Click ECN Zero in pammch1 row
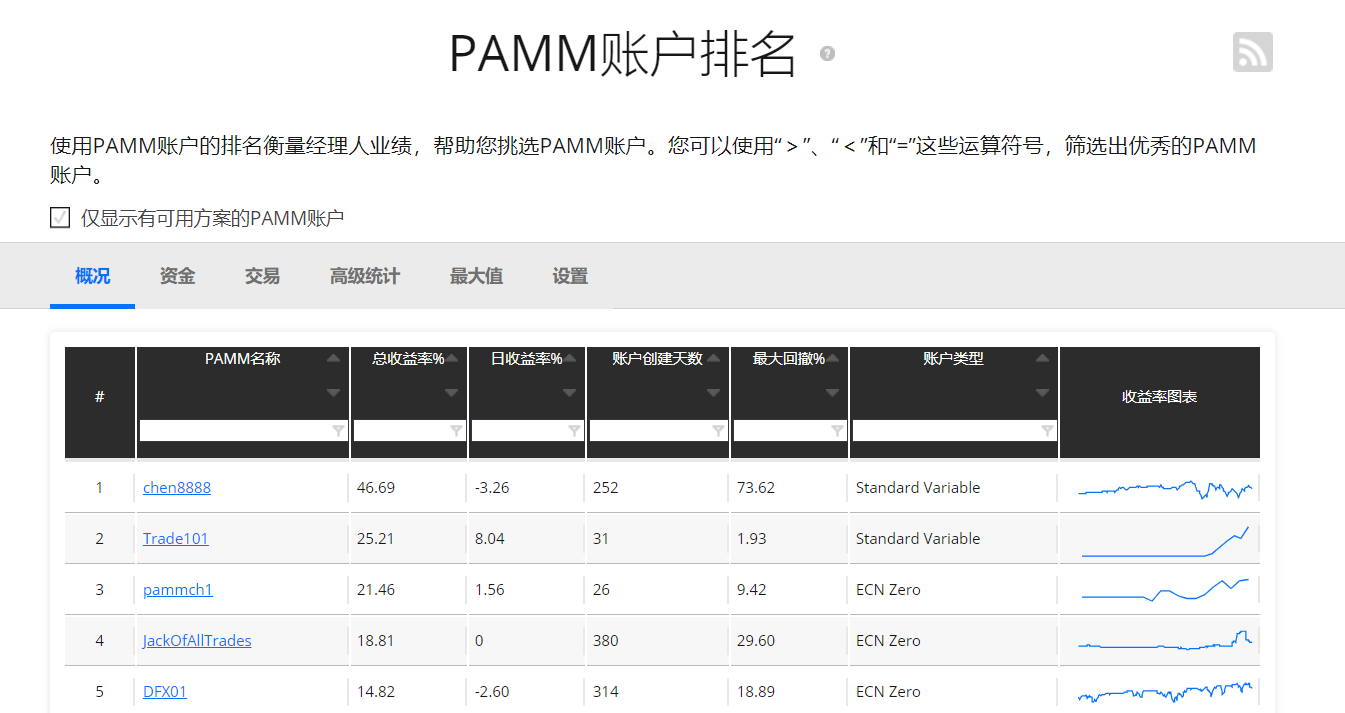Image resolution: width=1345 pixels, height=713 pixels. pos(888,590)
